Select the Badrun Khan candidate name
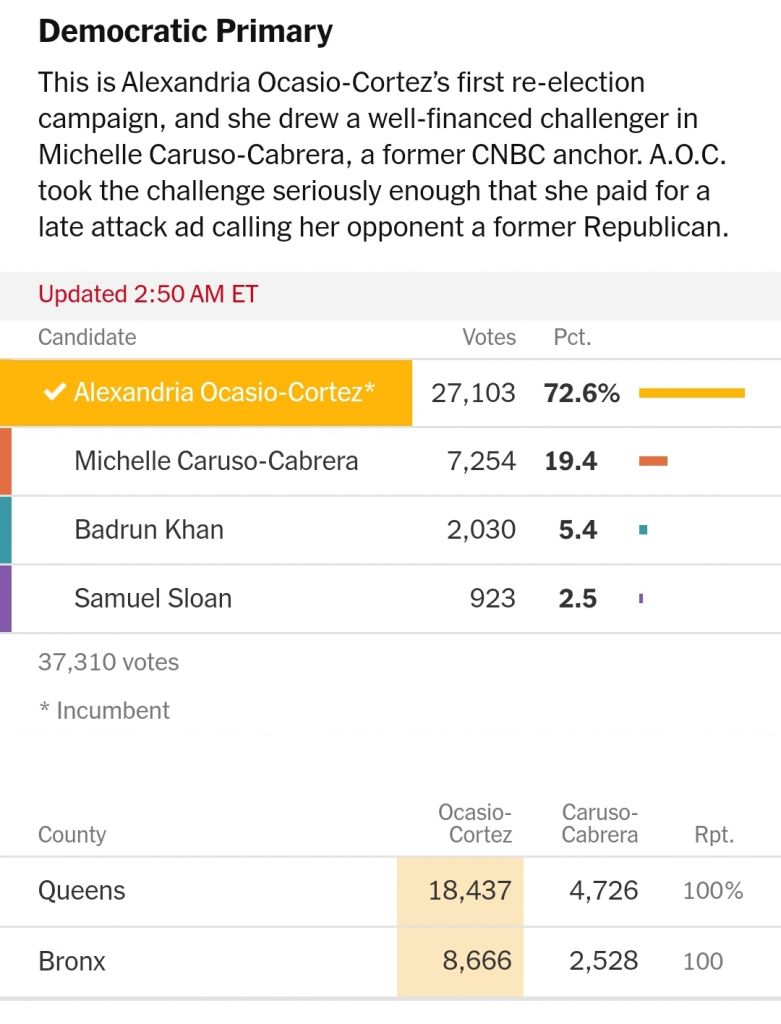 pos(149,530)
